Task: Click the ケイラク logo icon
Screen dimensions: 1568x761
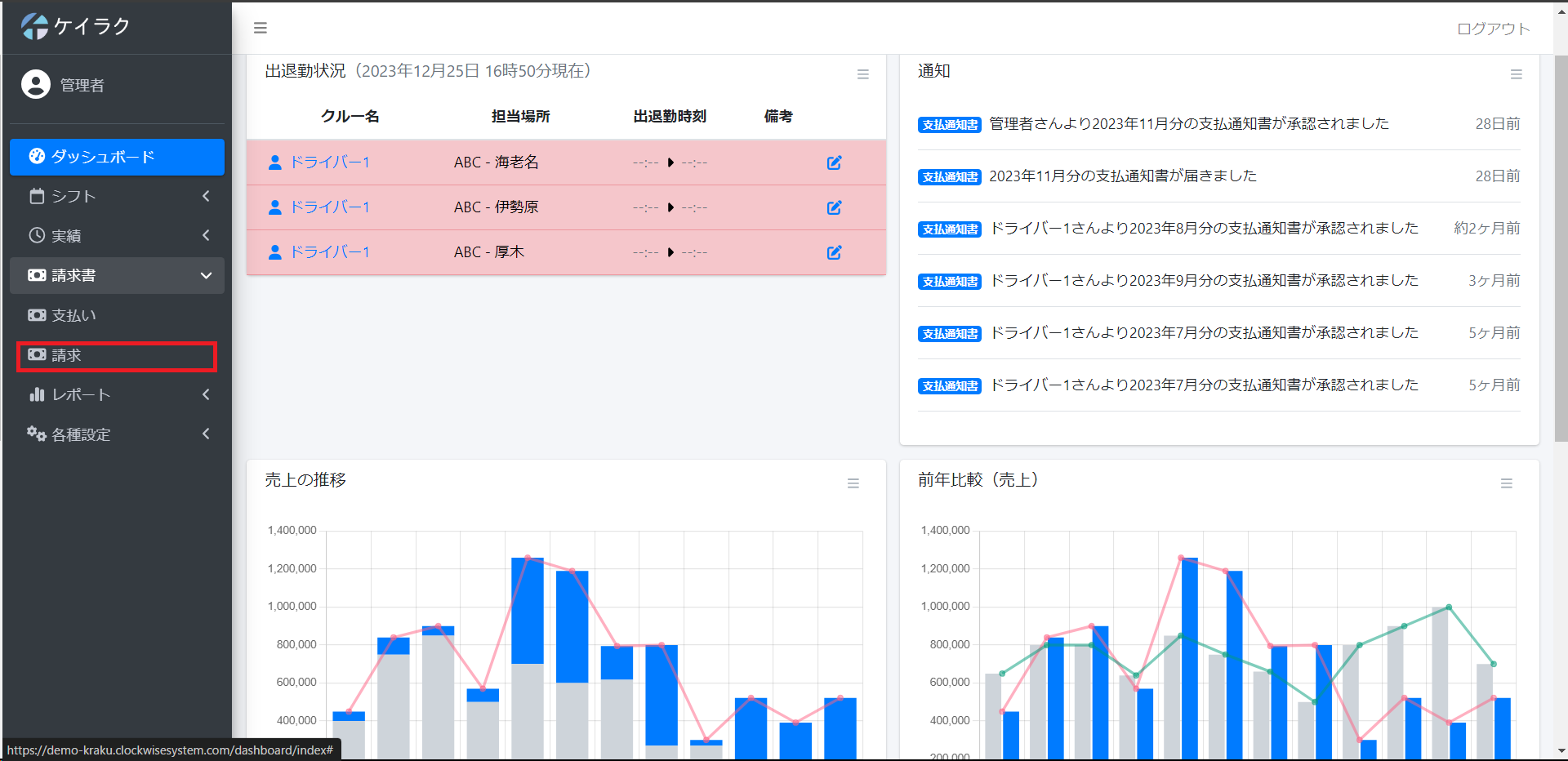Action: coord(34,26)
